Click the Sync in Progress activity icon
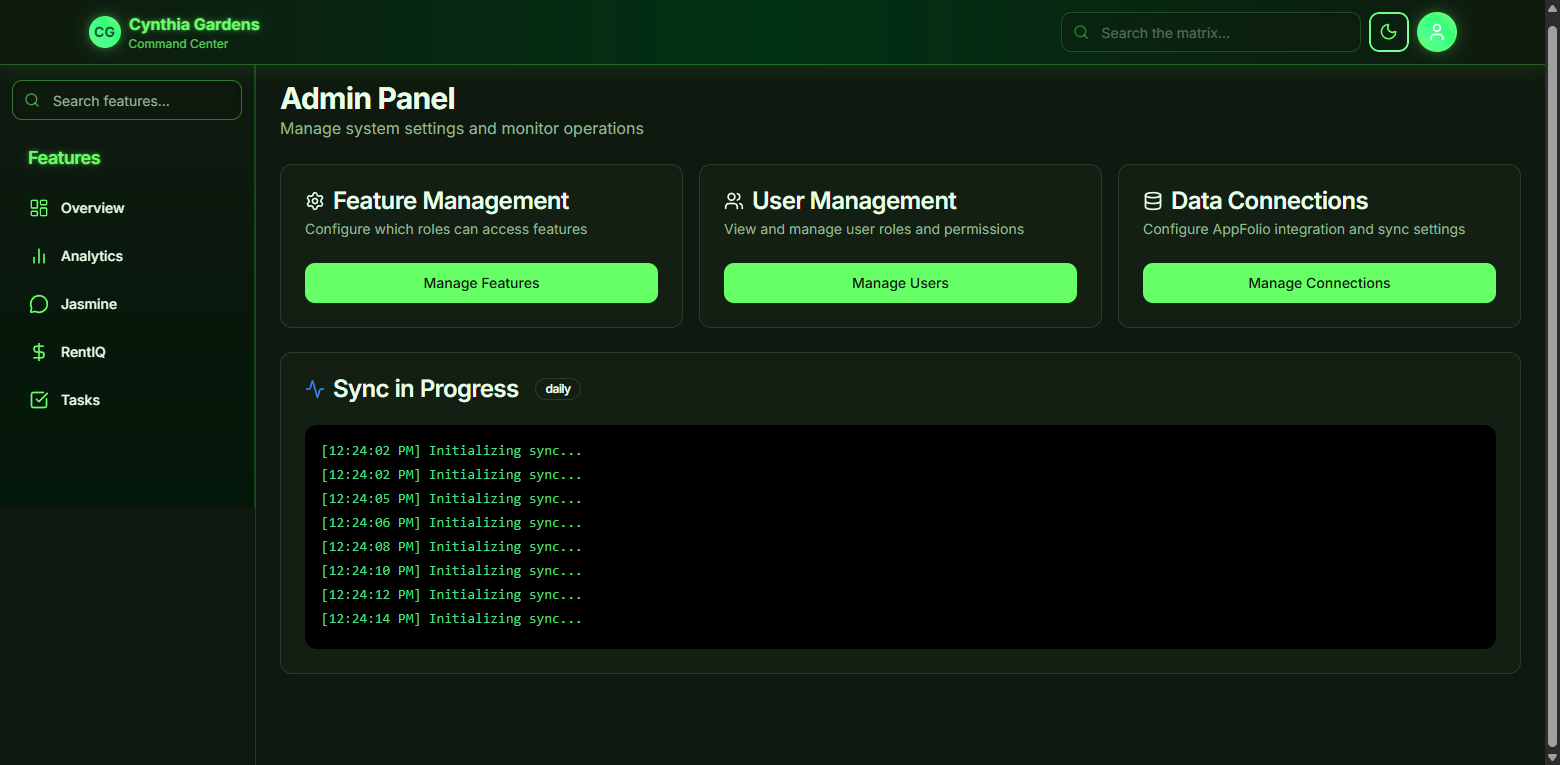This screenshot has height=765, width=1560. (x=315, y=389)
